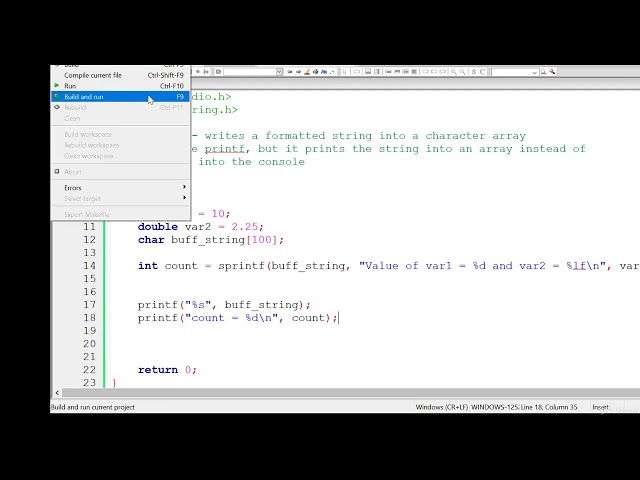
Task: Click the 'return 0;' statement
Action: [167, 370]
